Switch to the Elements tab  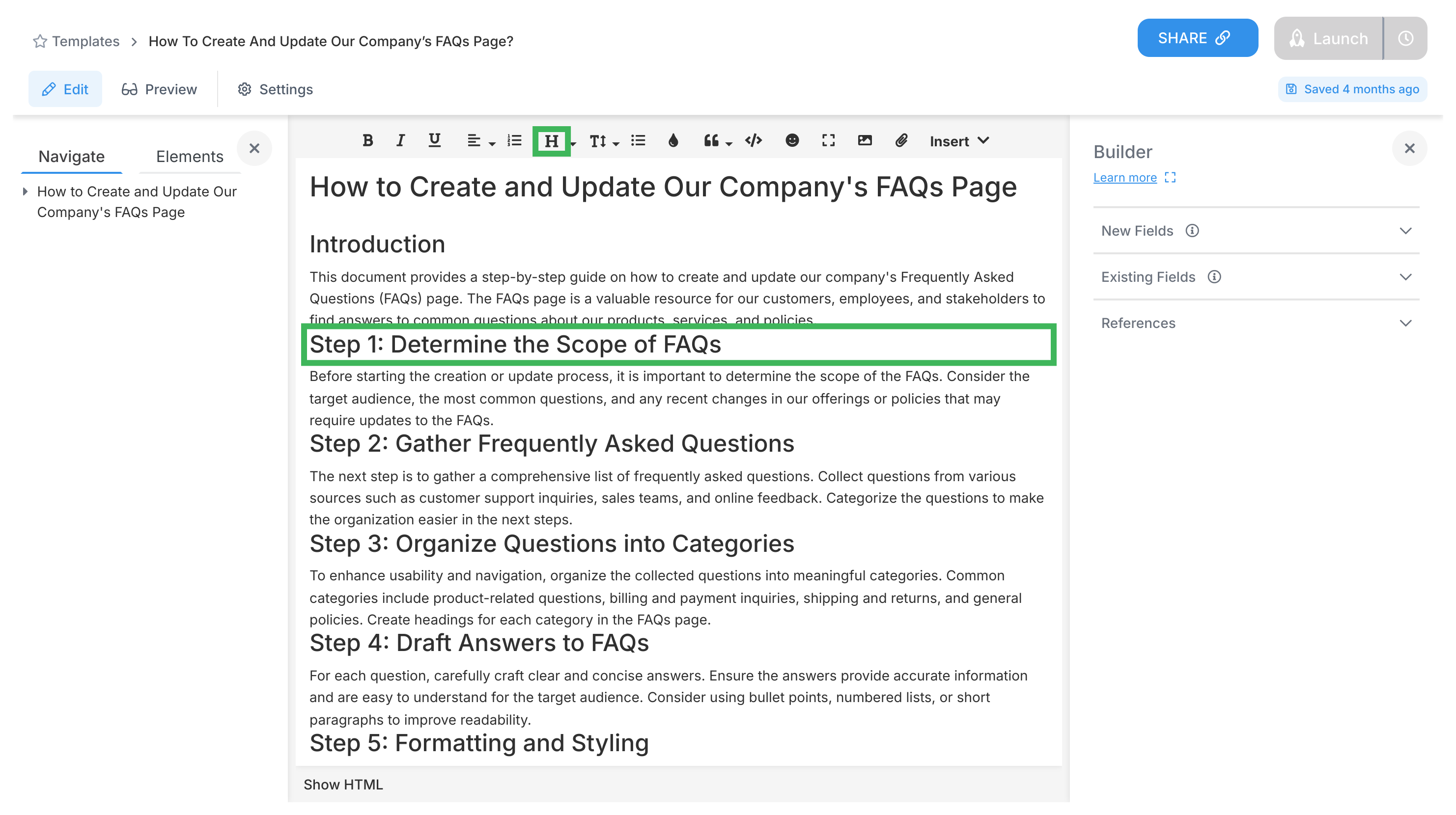189,157
